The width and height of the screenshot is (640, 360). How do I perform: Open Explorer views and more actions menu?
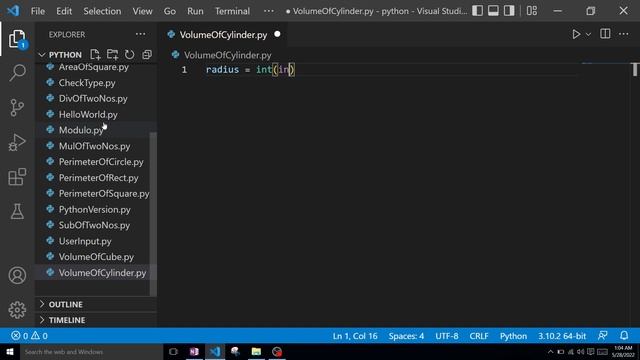140,34
